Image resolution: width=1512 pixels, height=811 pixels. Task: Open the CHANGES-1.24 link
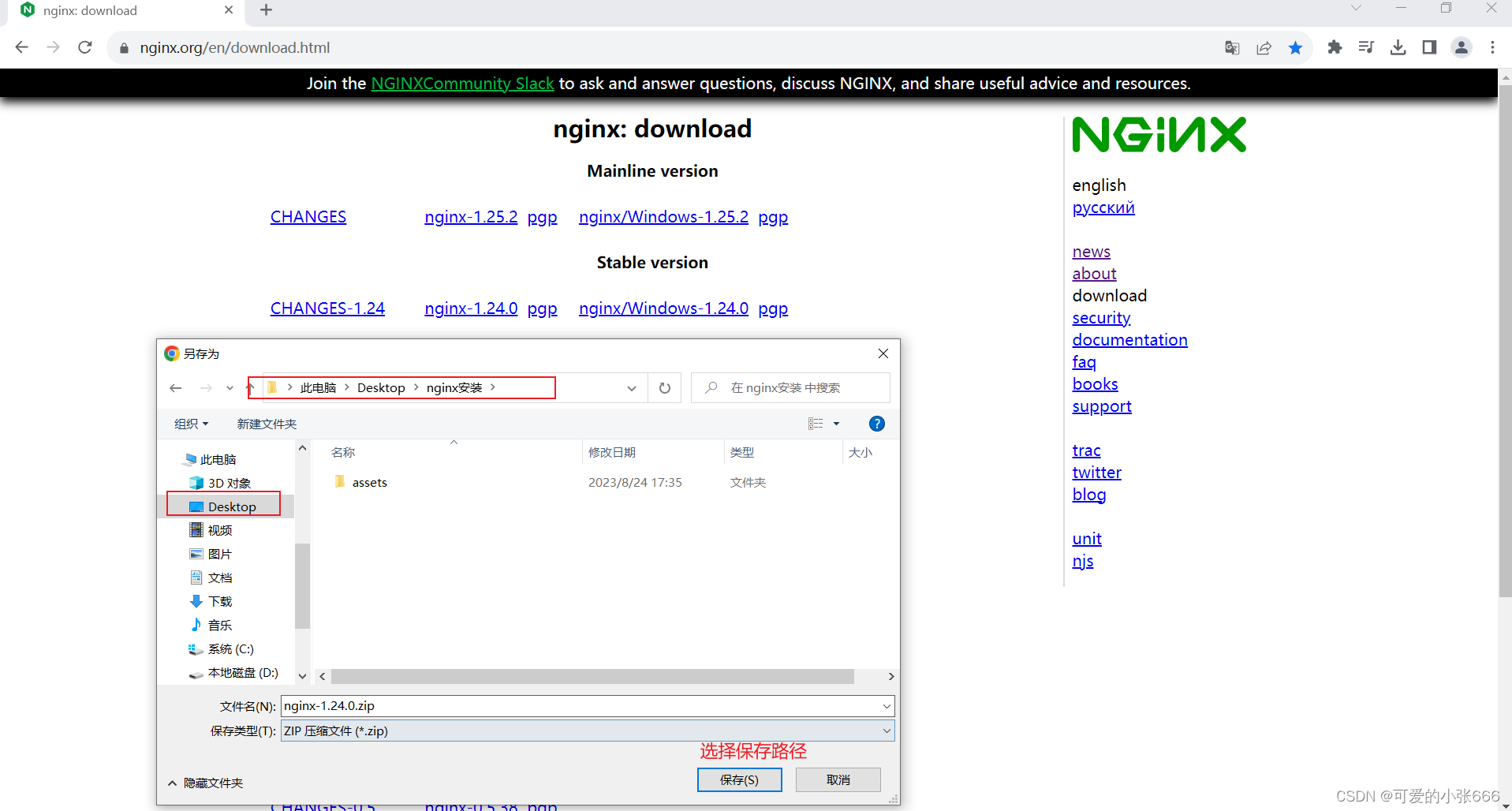tap(327, 308)
